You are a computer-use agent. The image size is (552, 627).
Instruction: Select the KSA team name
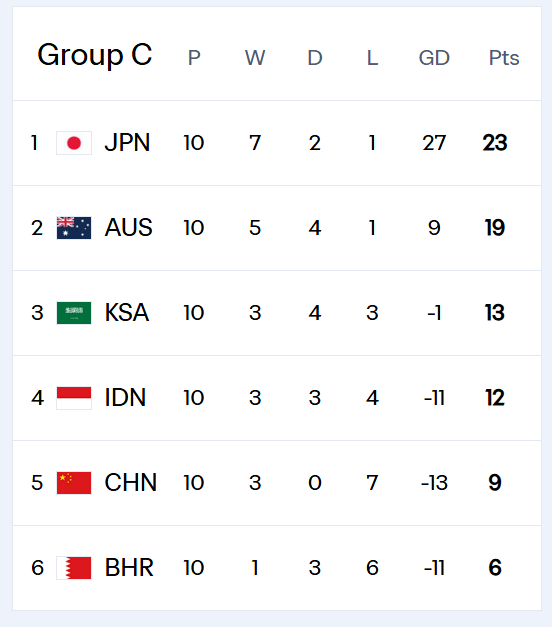pyautogui.click(x=127, y=313)
